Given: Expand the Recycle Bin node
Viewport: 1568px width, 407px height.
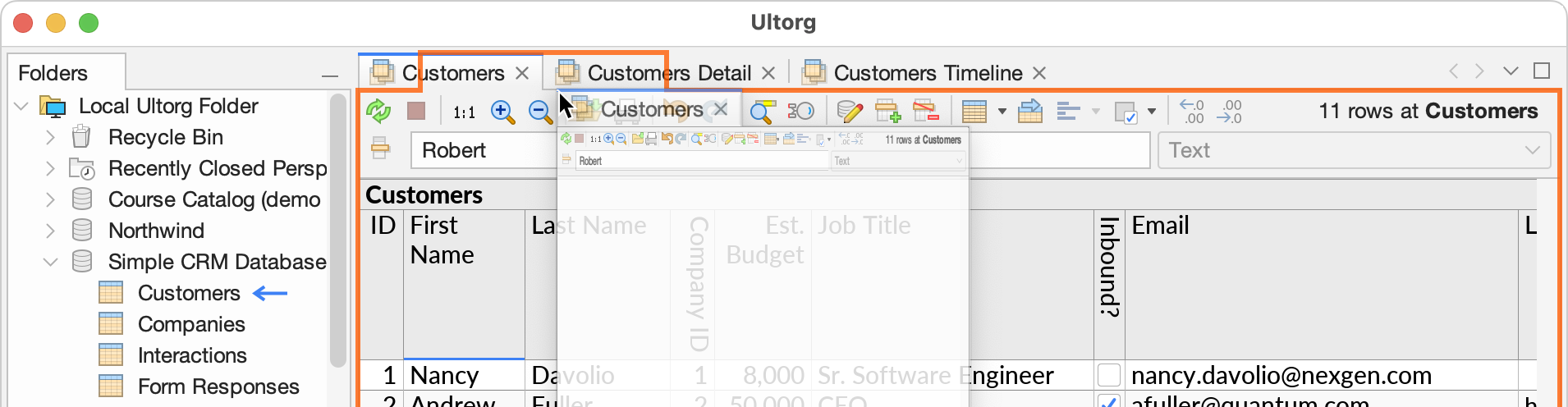Looking at the screenshot, I should click(50, 137).
